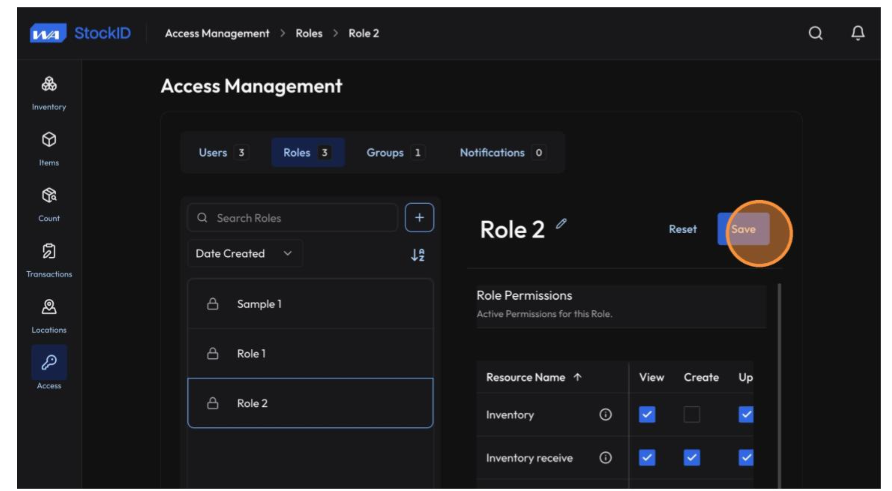The image size is (892, 491).
Task: Click the Create column header
Action: click(x=701, y=377)
